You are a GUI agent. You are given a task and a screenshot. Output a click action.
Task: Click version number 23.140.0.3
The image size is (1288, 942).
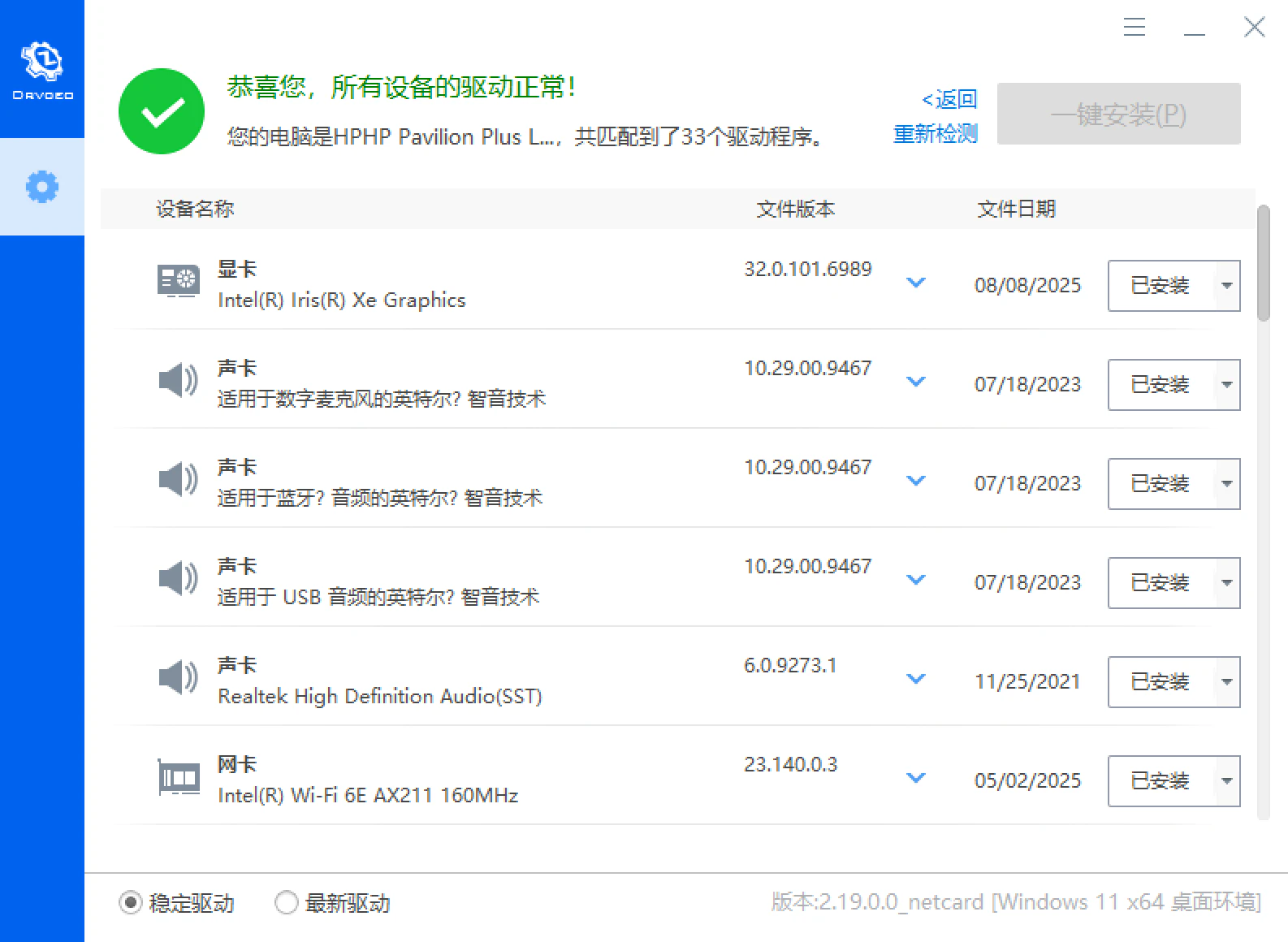pos(791,764)
